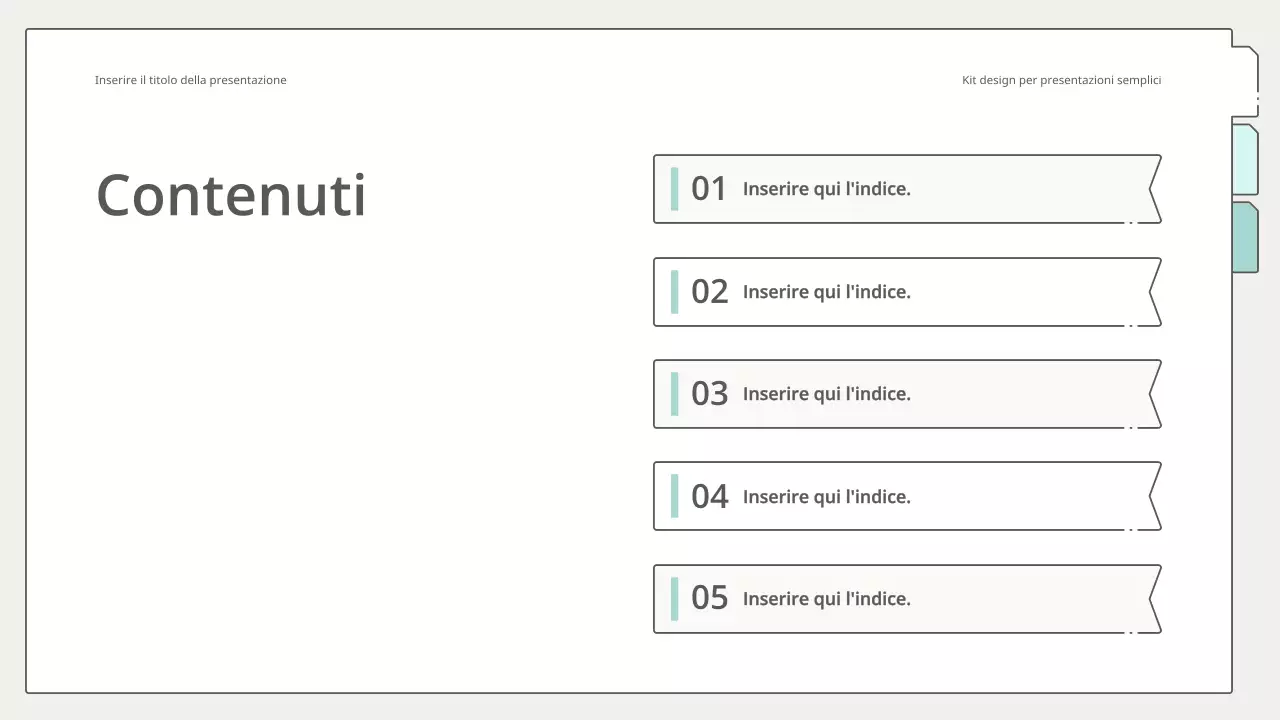Select the light mint folder tab
This screenshot has width=1280, height=720.
[1245, 160]
